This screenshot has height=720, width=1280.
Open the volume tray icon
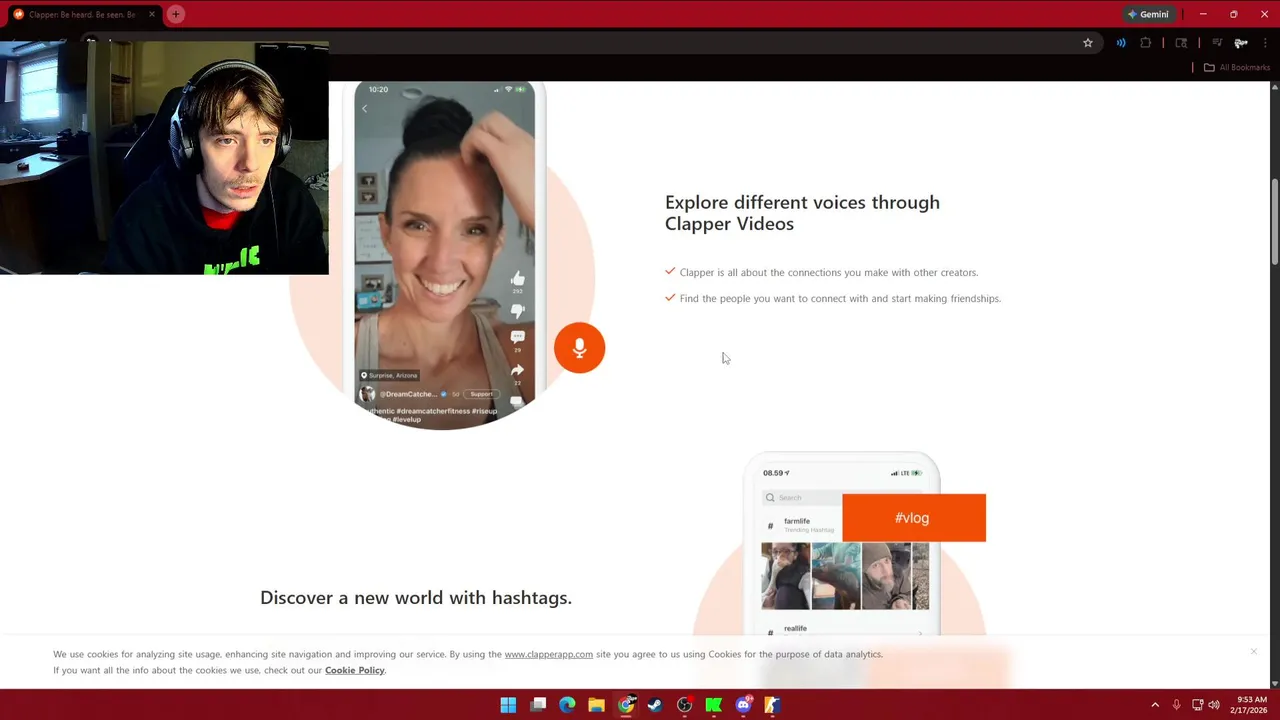[1213, 705]
